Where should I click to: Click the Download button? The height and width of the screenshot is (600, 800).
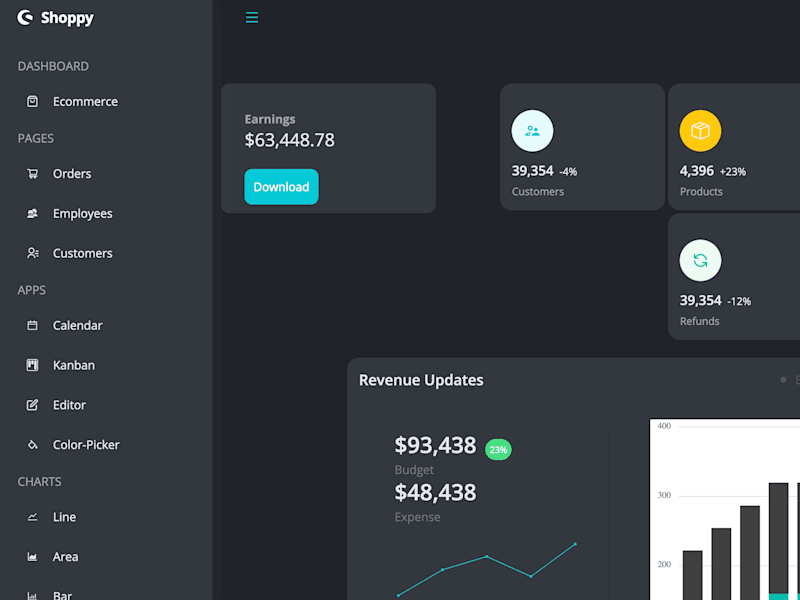click(x=281, y=187)
